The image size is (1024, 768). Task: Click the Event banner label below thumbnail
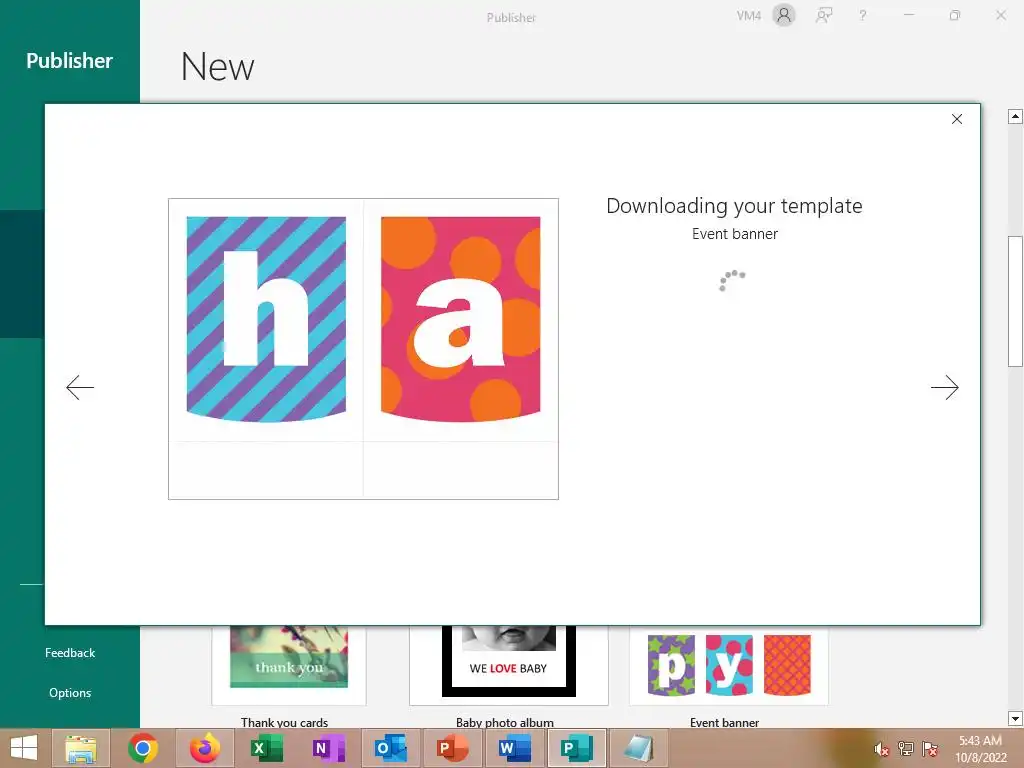[x=724, y=722]
